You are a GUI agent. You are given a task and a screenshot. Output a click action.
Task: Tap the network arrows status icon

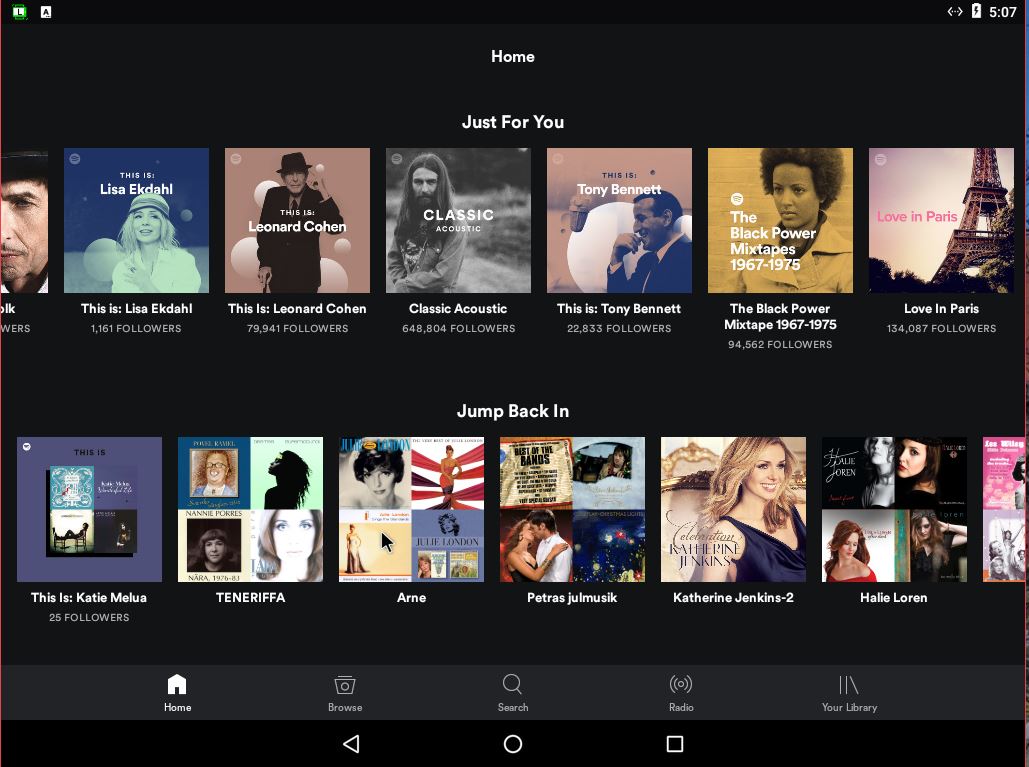(955, 11)
